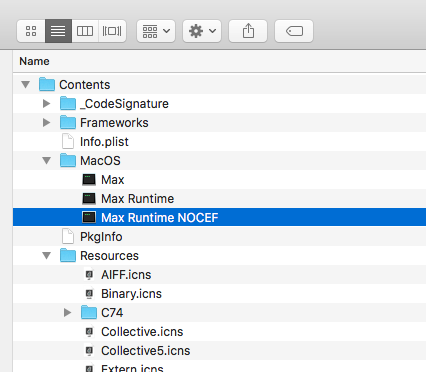Screen dimensions: 426x372
Task: Switch to list view
Action: [x=58, y=31]
